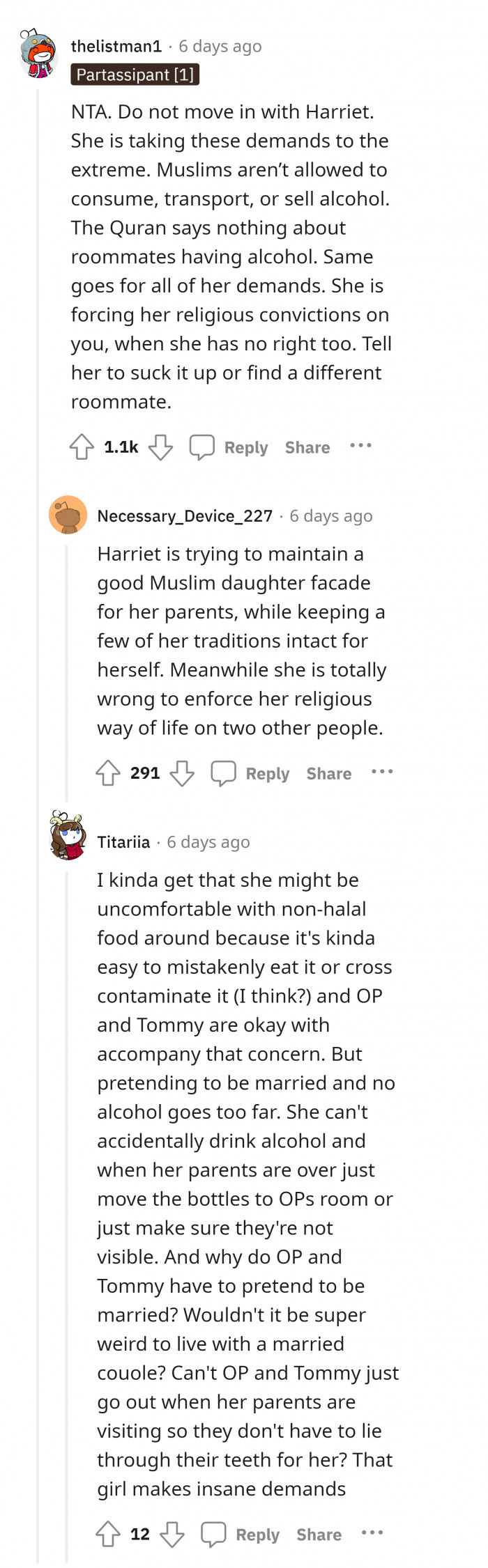Upvote Necessary_Device_227's comment
The image size is (488, 1568).
point(108,773)
